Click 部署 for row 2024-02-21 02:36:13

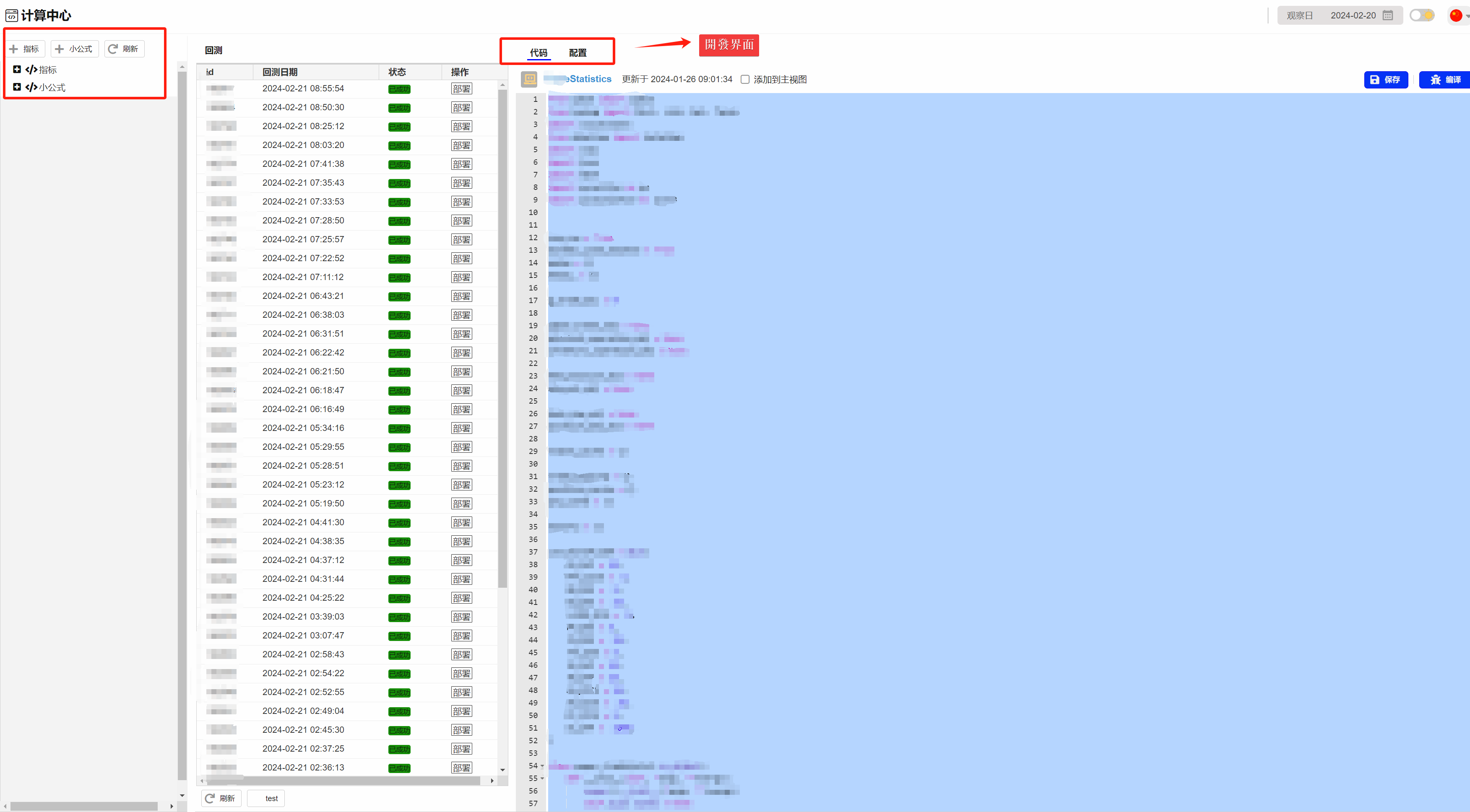[462, 768]
